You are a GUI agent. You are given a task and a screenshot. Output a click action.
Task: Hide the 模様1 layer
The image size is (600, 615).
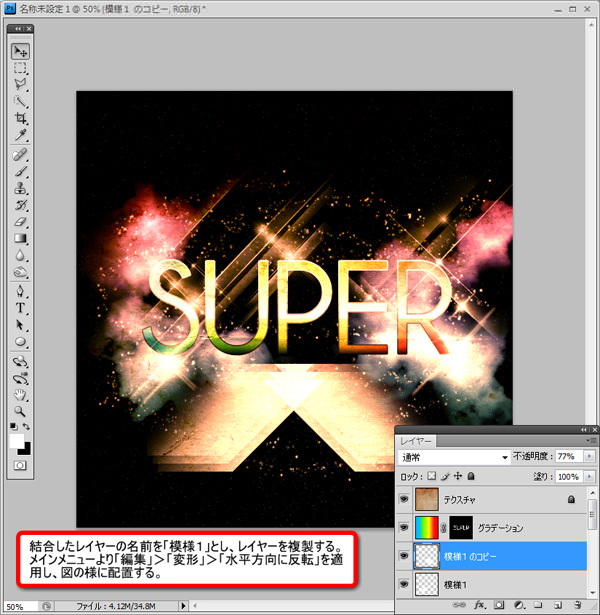404,584
